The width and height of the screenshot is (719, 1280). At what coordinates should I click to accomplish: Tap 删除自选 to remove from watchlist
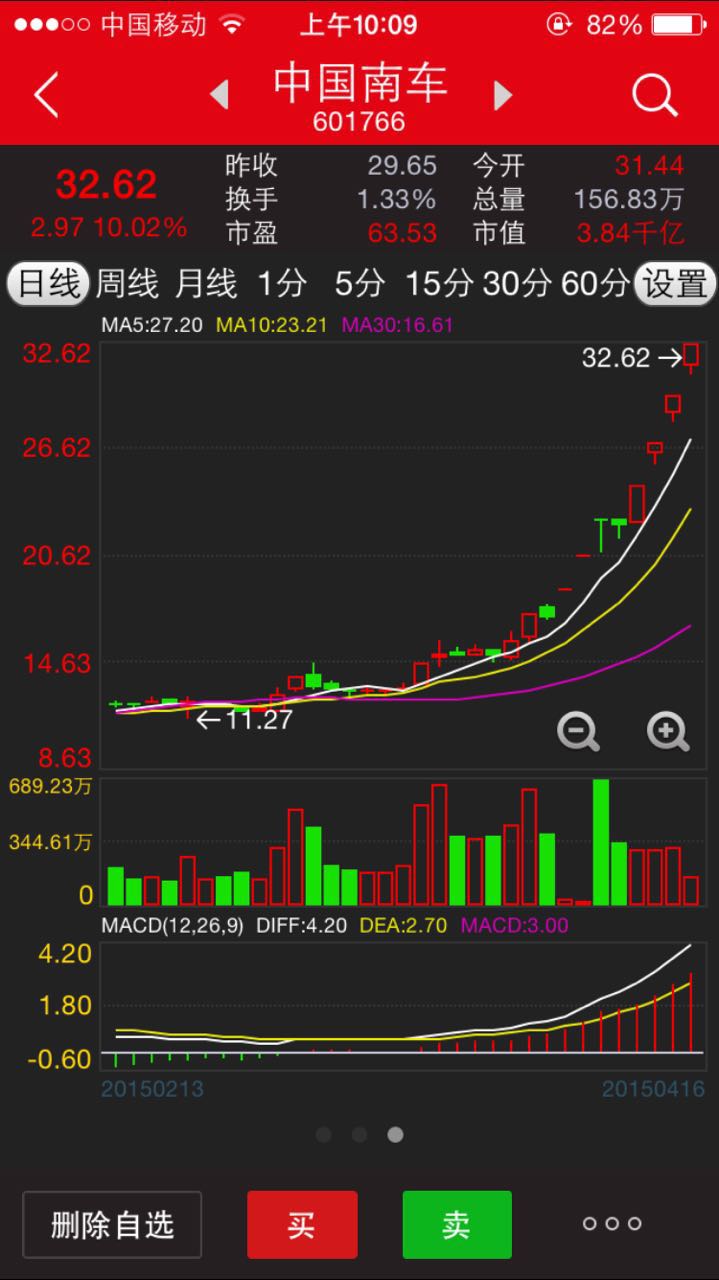112,1224
